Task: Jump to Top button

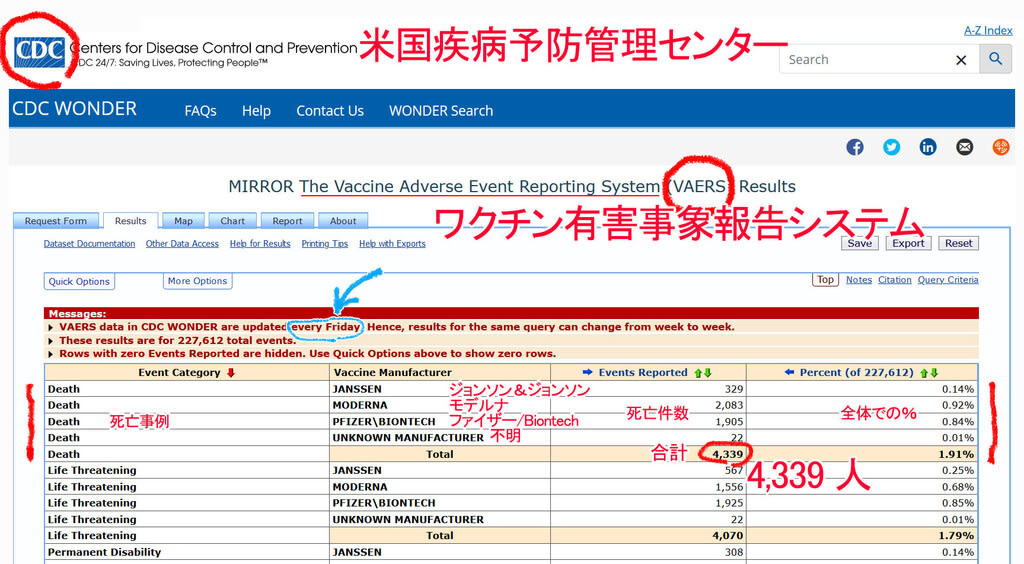Action: (x=825, y=279)
